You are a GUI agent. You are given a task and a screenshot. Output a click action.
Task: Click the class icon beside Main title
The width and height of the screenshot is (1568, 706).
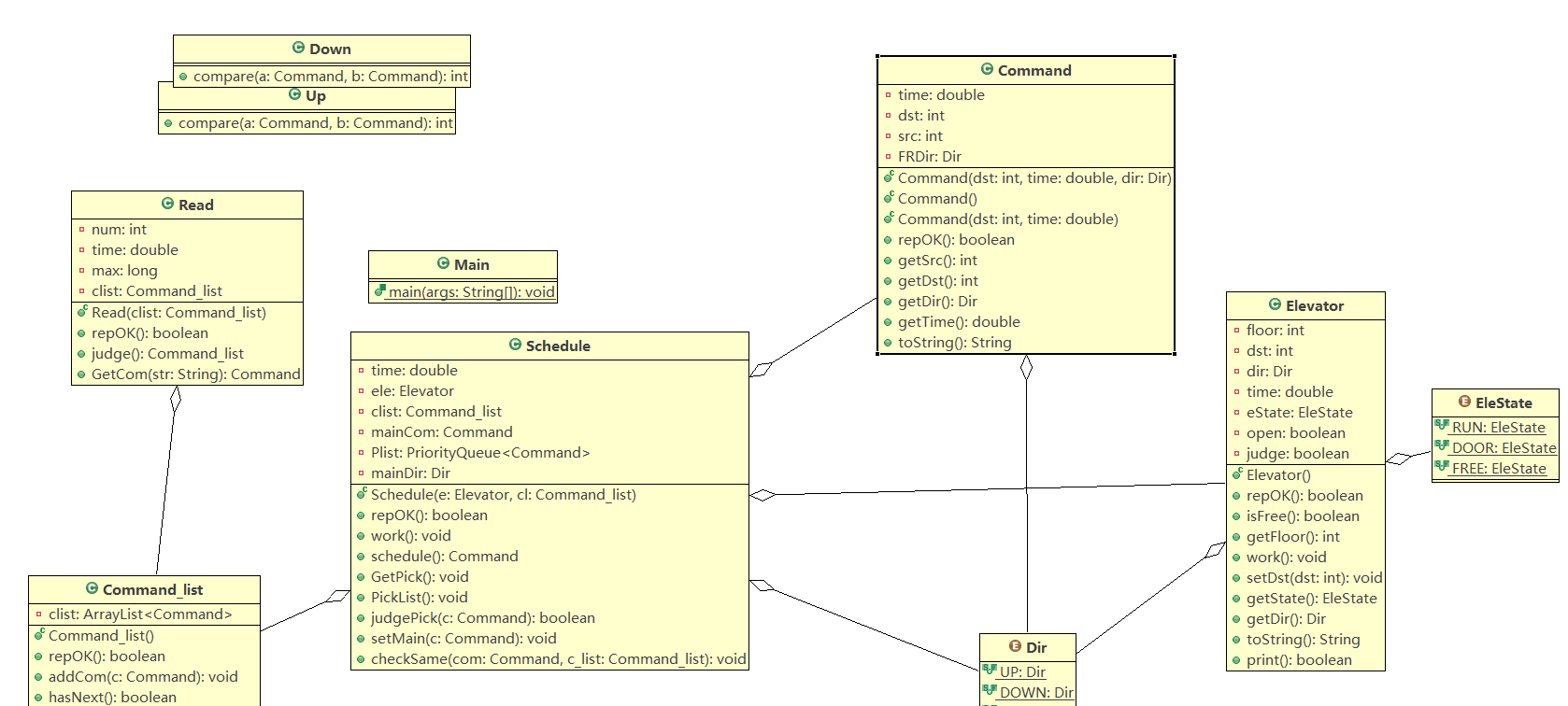pos(443,263)
